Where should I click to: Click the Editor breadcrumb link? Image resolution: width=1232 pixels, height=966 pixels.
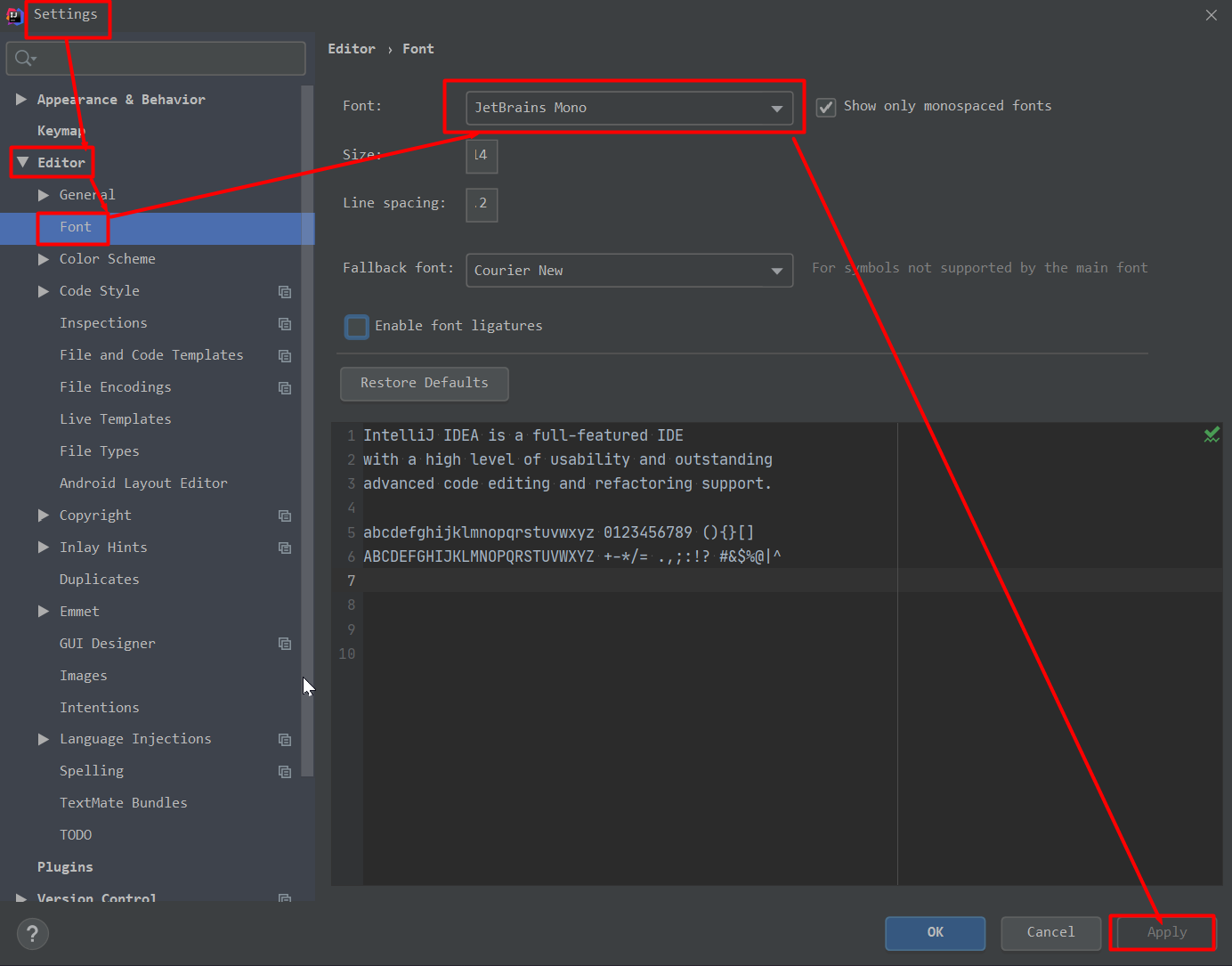point(352,49)
